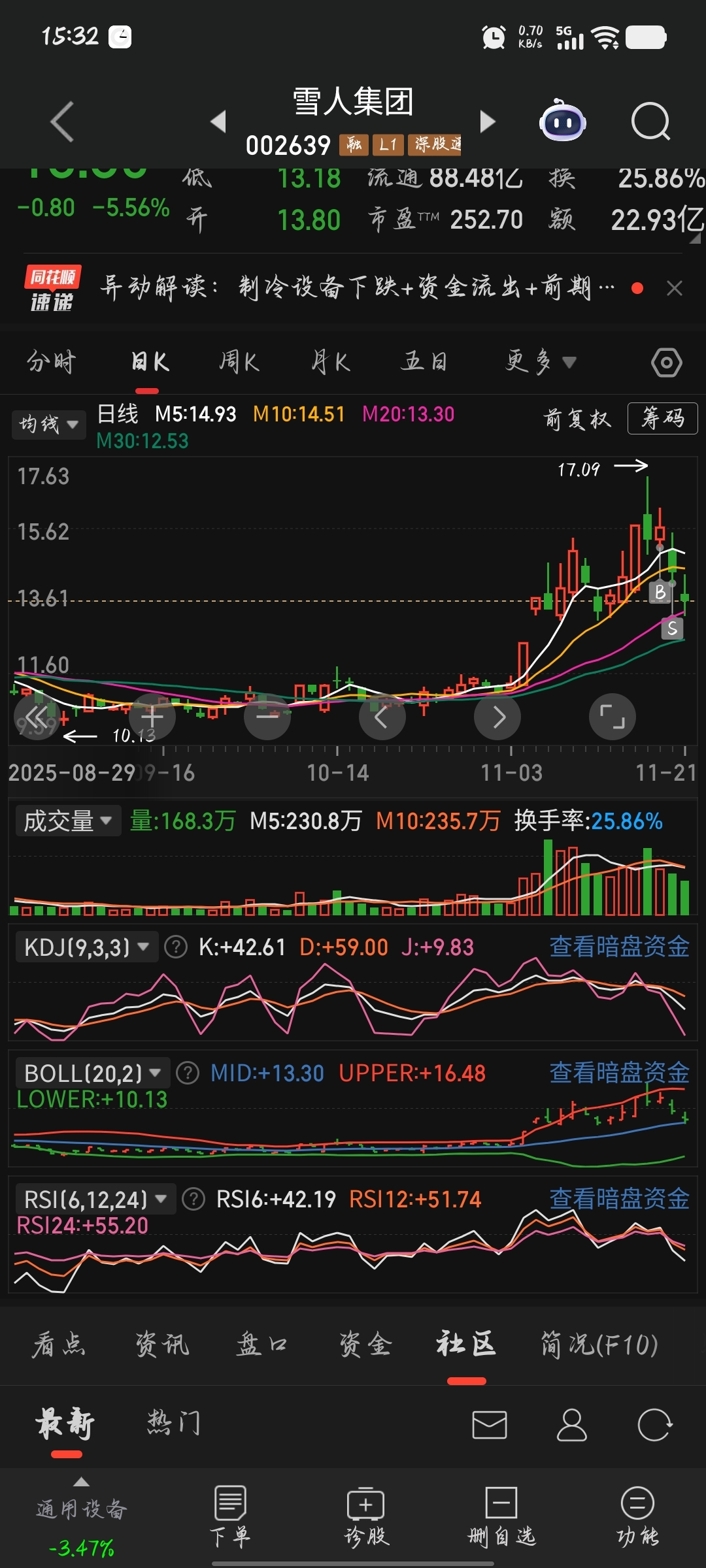Select the 月K chart tab

(x=331, y=361)
